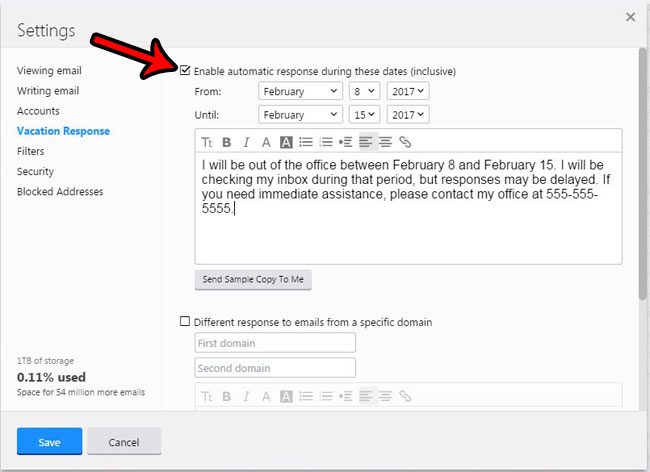Insert numbered list in vacation response editor
Viewport: 650px width, 472px height.
326,143
